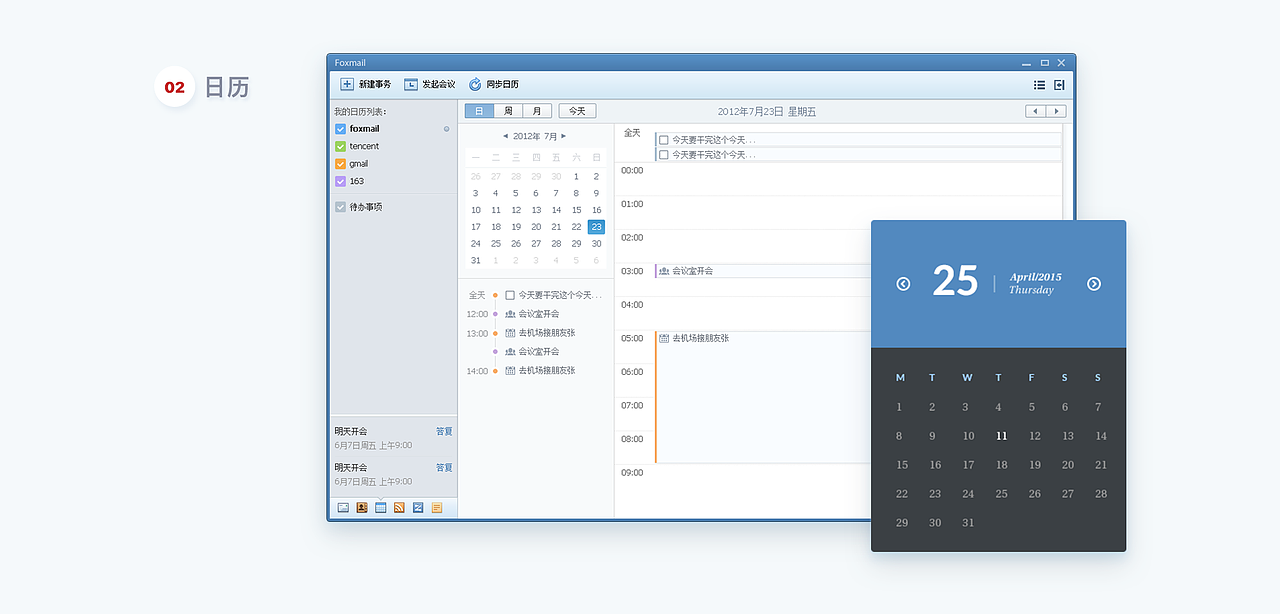
Task: Open the RSS feed module icon
Action: pos(399,508)
